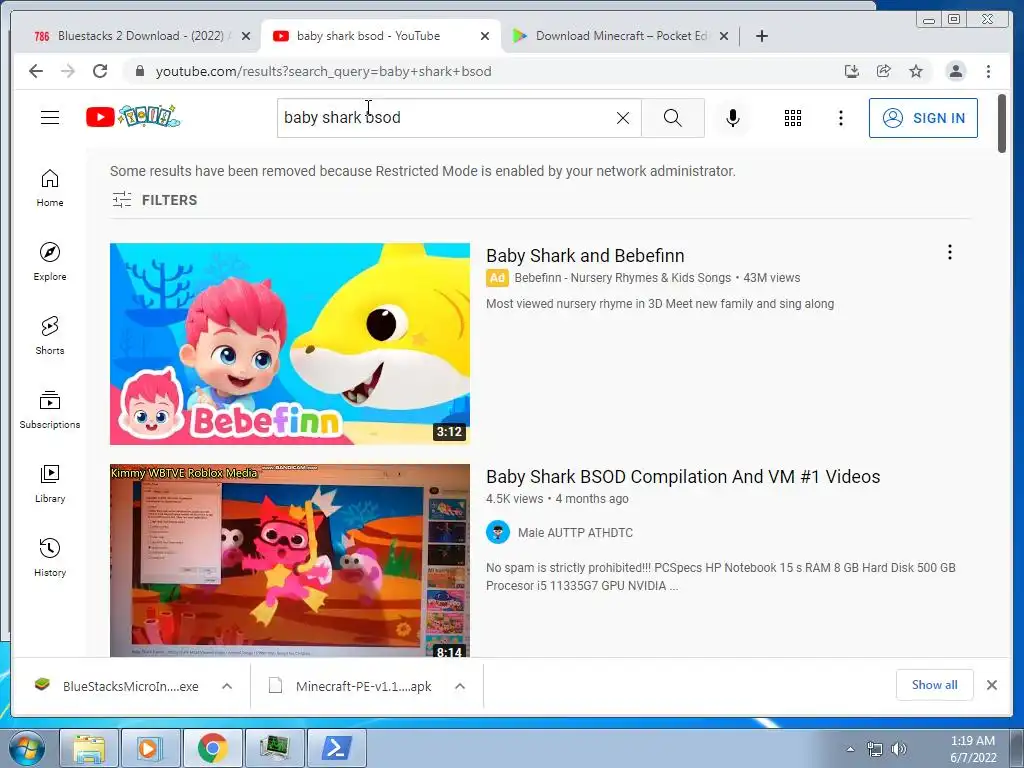Click the Bebefinn video thumbnail

290,344
